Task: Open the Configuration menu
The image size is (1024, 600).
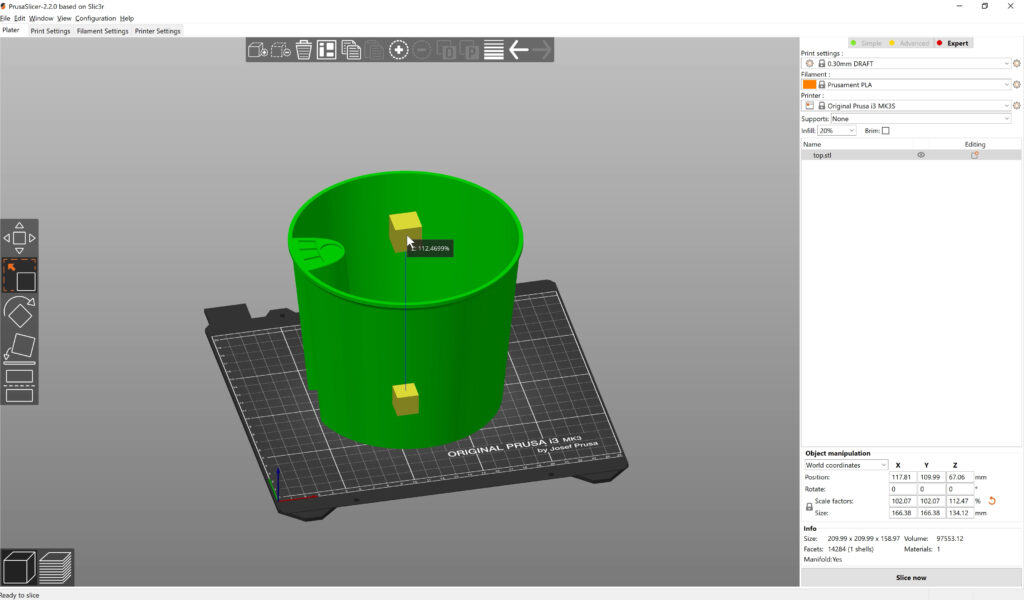Action: pos(95,18)
